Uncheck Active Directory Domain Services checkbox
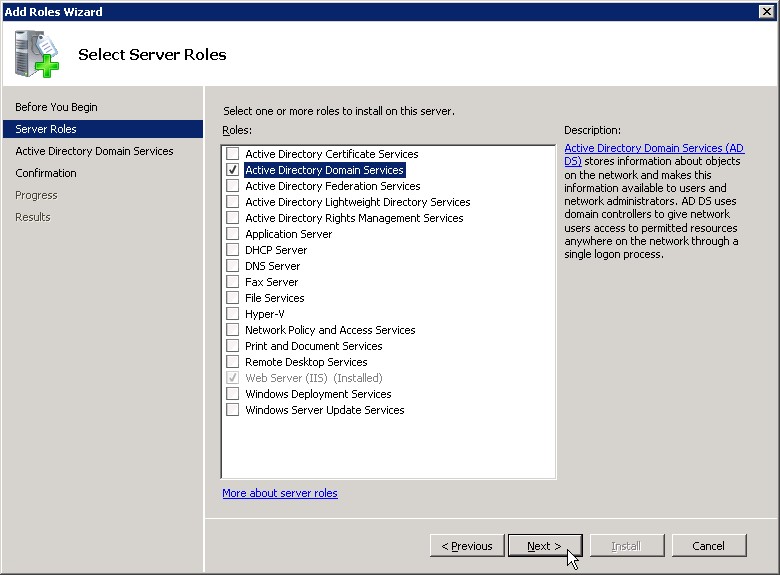 (233, 170)
